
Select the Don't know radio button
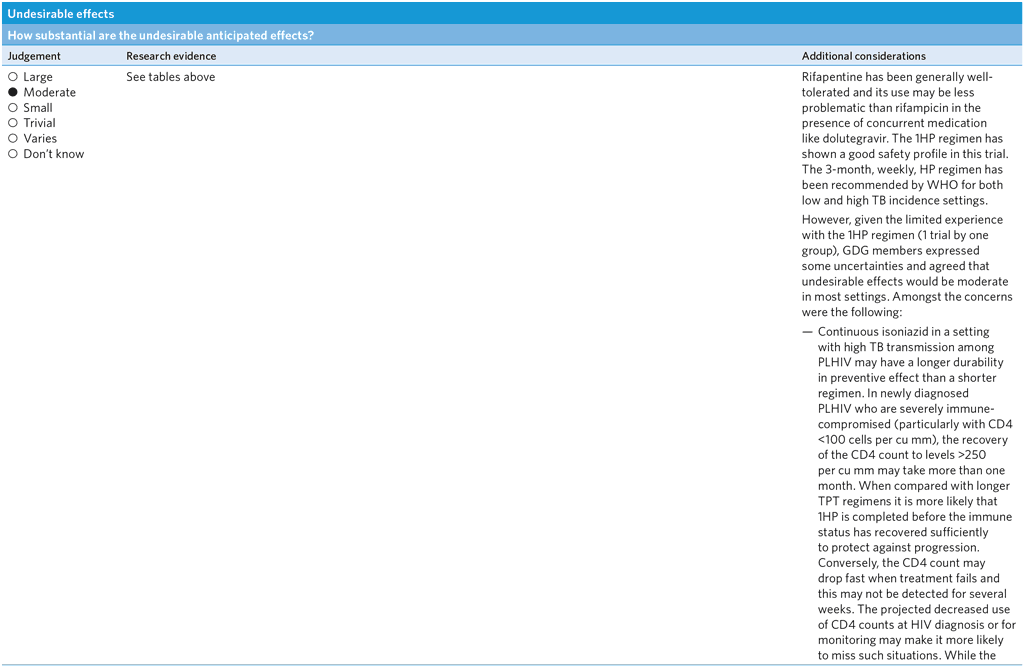point(13,154)
